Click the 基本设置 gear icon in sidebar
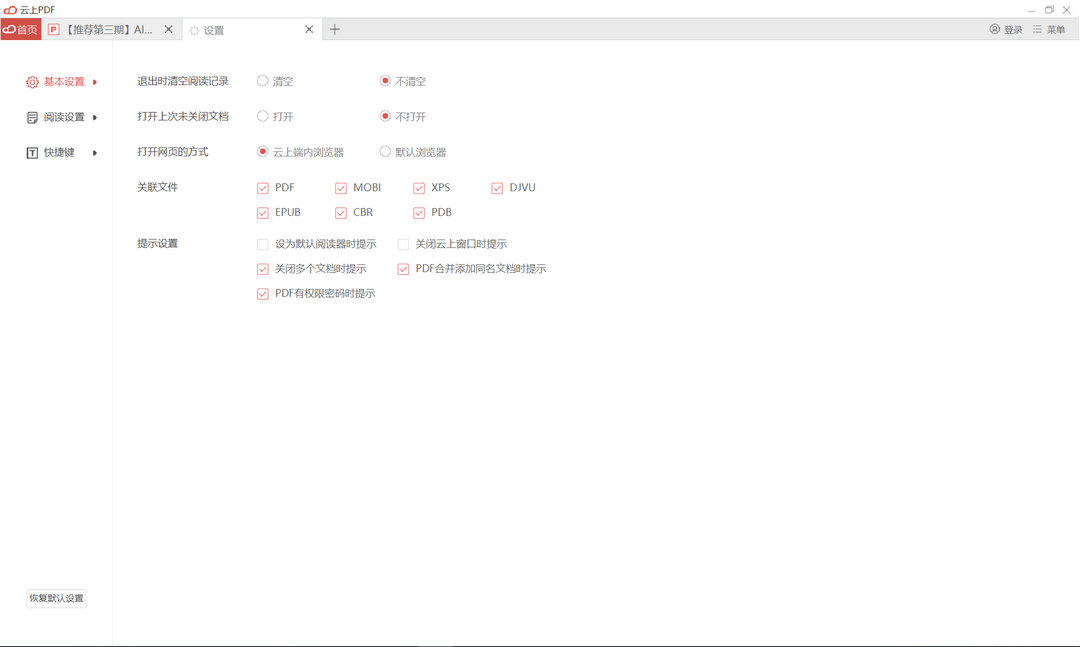 31,81
